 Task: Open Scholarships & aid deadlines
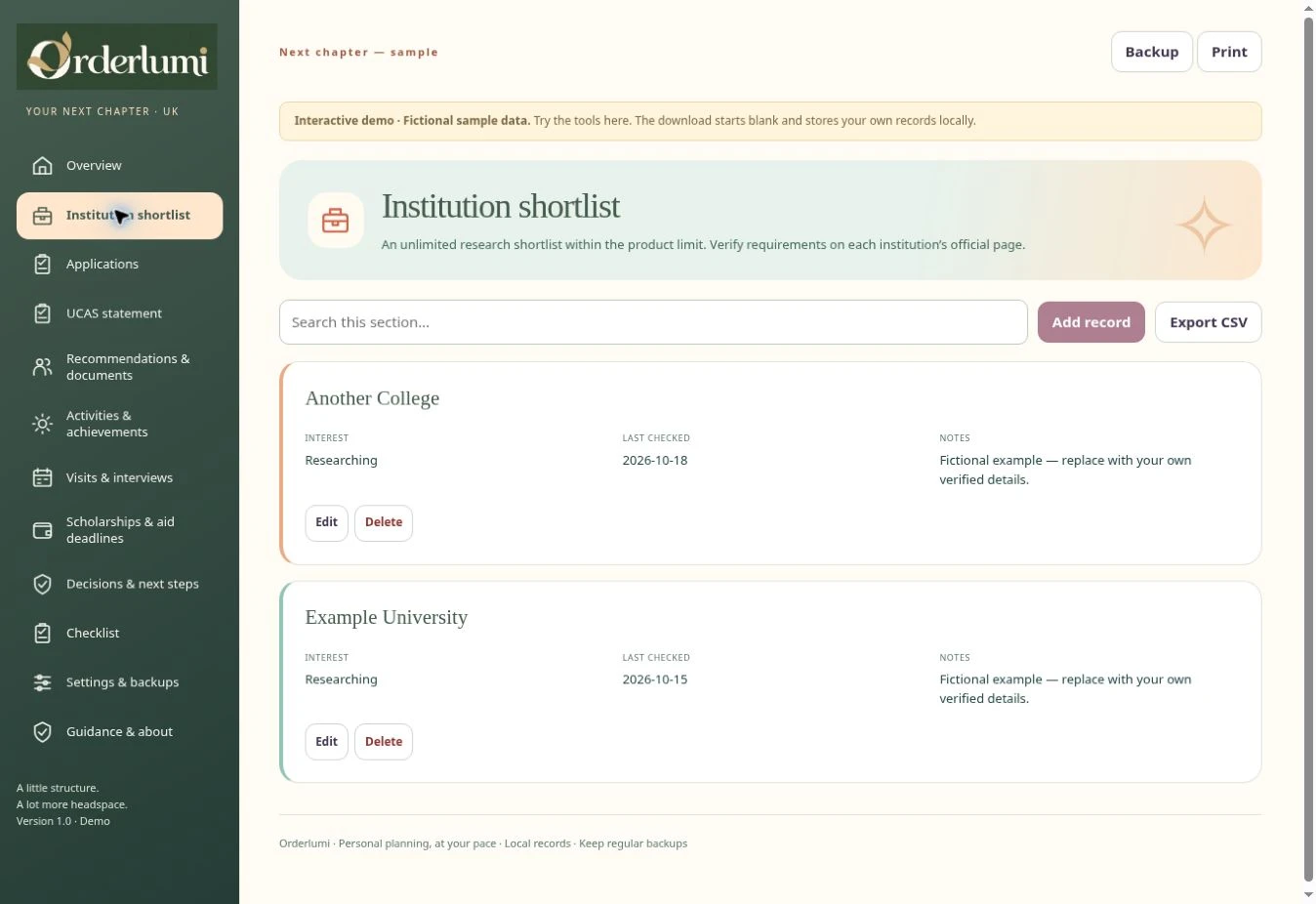[x=119, y=530]
